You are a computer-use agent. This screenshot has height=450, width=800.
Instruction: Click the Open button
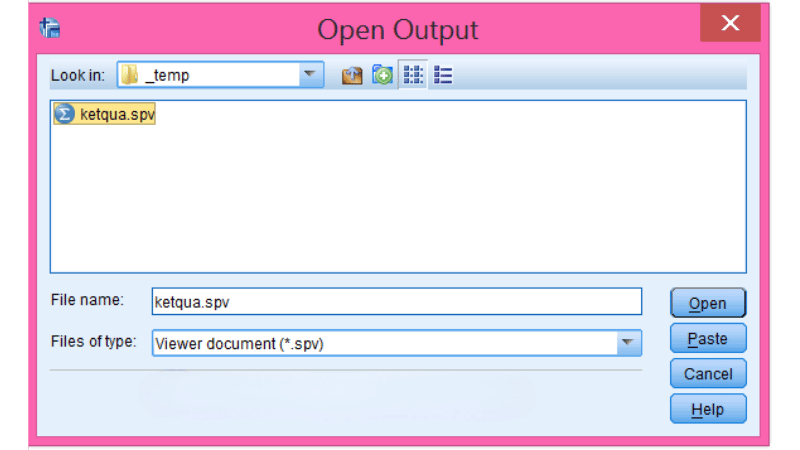[x=708, y=303]
